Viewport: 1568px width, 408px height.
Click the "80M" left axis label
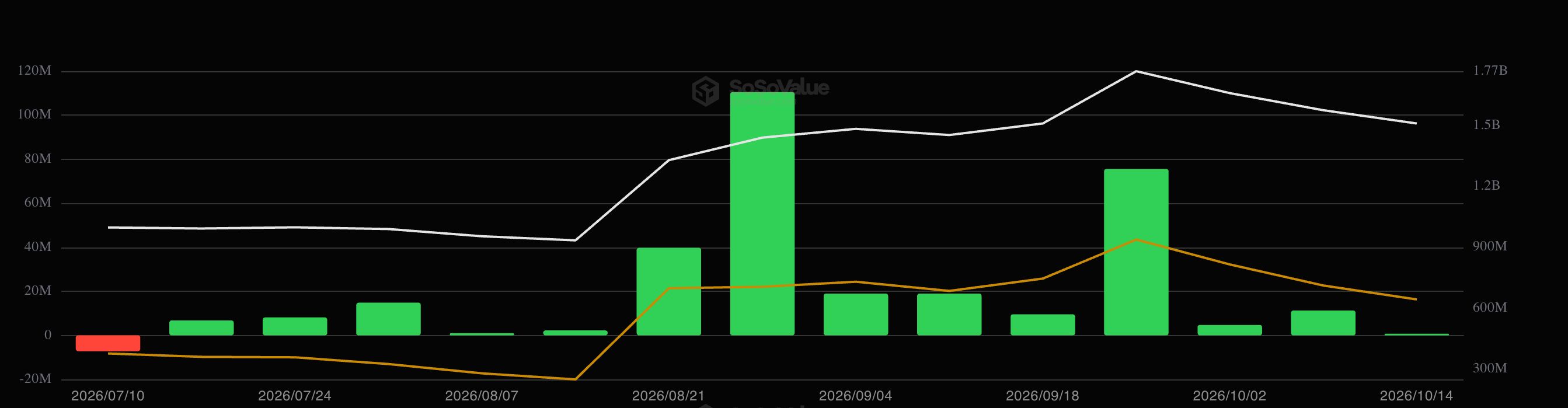point(38,159)
